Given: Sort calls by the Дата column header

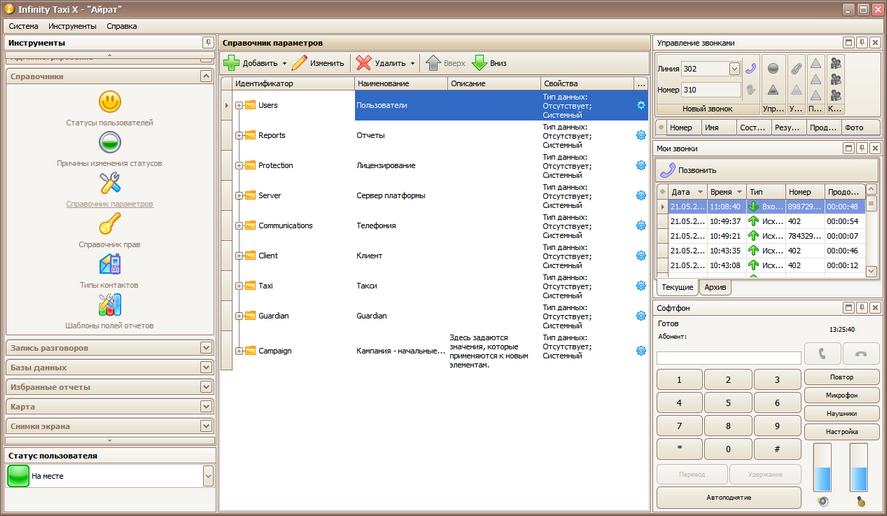Looking at the screenshot, I should pos(687,192).
